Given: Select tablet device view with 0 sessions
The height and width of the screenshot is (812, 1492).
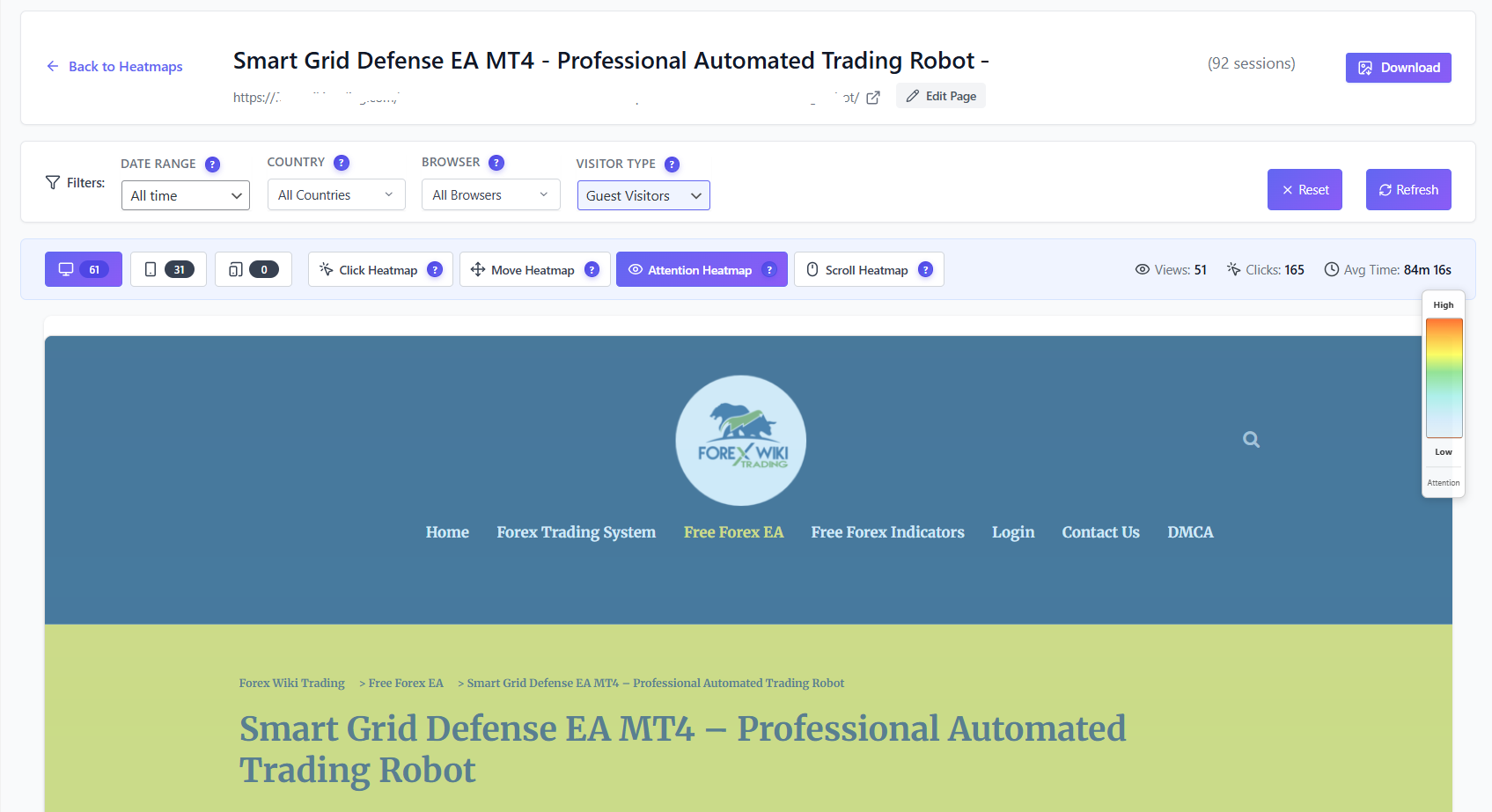Looking at the screenshot, I should [x=254, y=269].
